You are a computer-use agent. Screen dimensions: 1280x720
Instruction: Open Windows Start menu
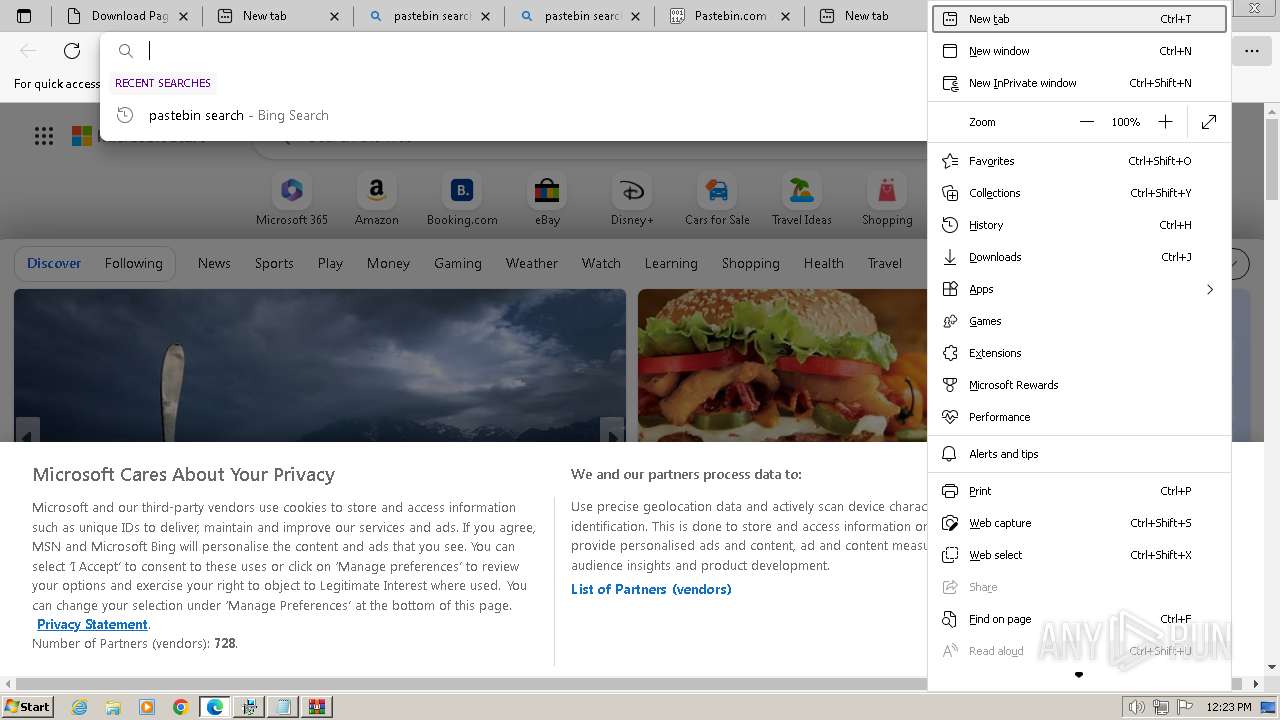(x=28, y=706)
